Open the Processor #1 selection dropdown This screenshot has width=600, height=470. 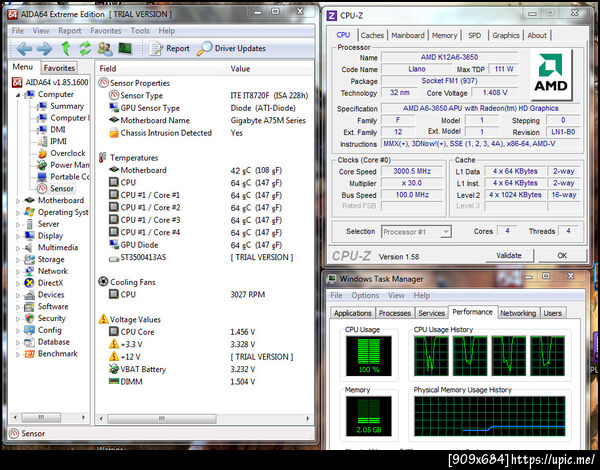coord(416,232)
